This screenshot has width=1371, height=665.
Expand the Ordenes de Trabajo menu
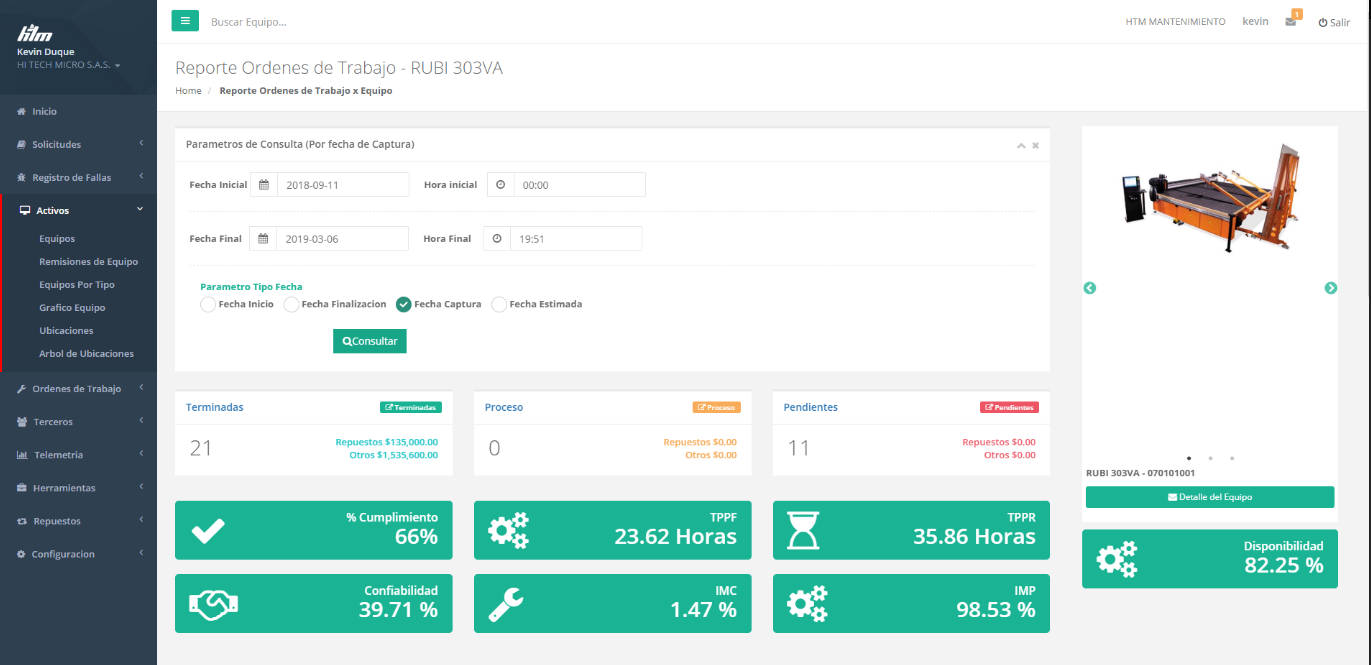pyautogui.click(x=78, y=389)
